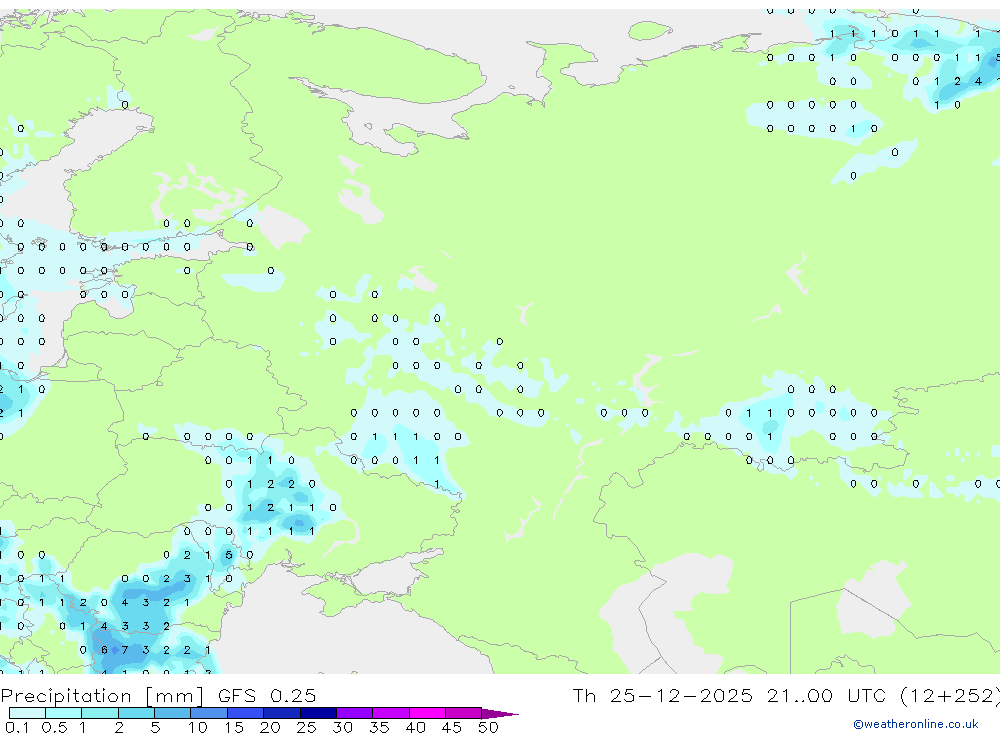Click the precipitation value 6 on the map
Viewport: 1000px width, 733px height.
[104, 650]
